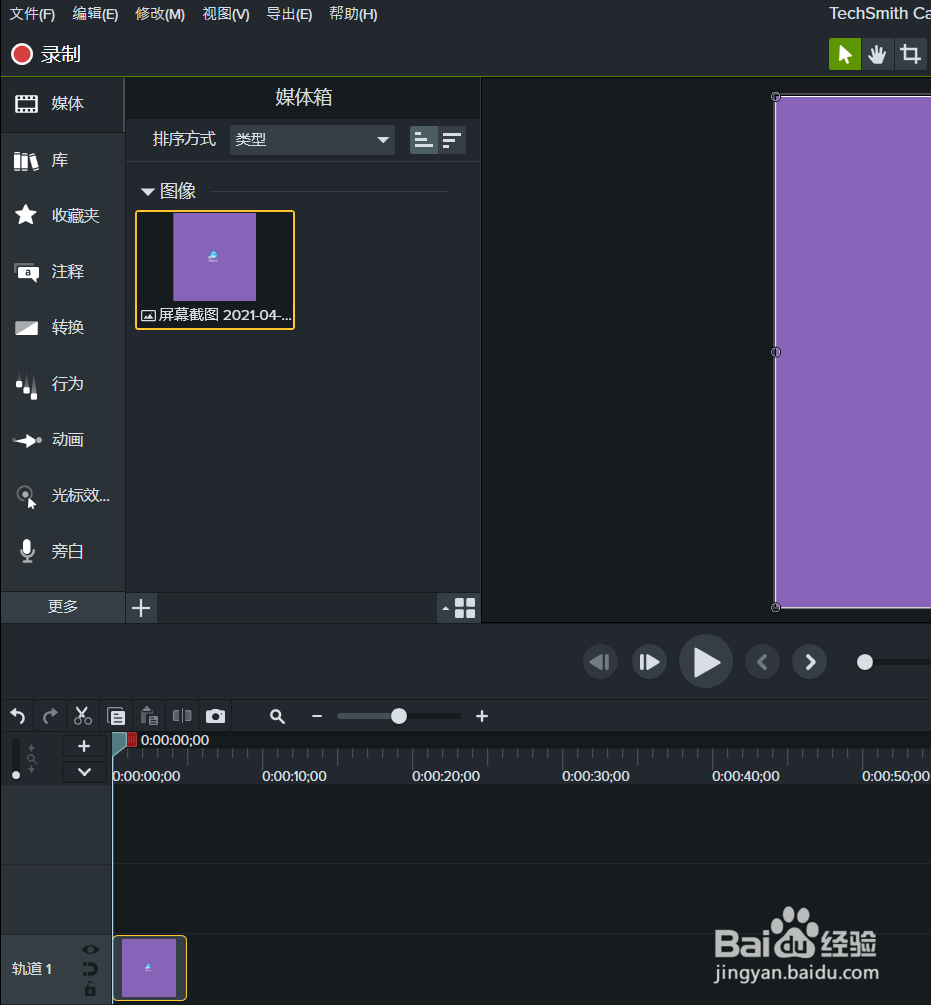Open the View menu
The image size is (931, 1005).
226,14
